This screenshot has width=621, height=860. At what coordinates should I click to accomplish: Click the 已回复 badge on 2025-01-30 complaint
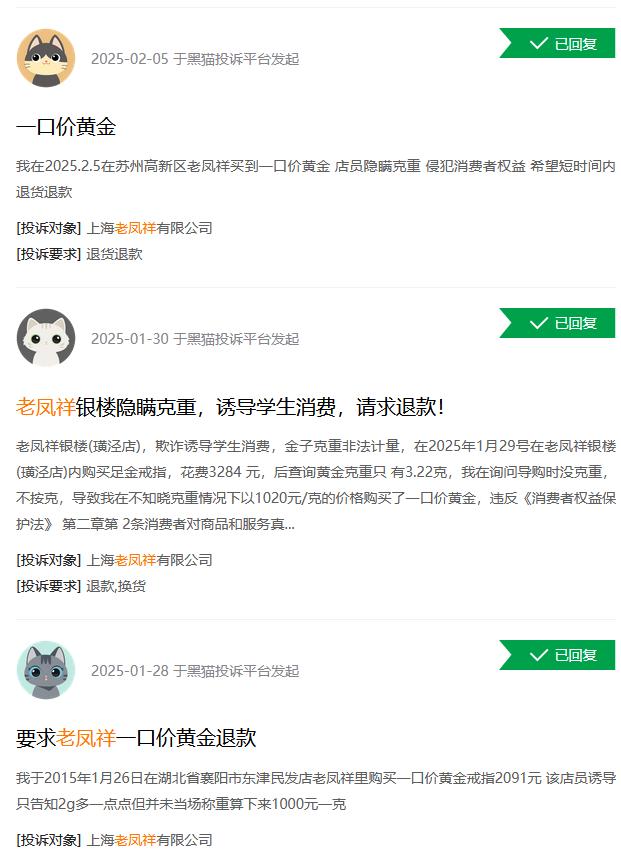click(557, 323)
